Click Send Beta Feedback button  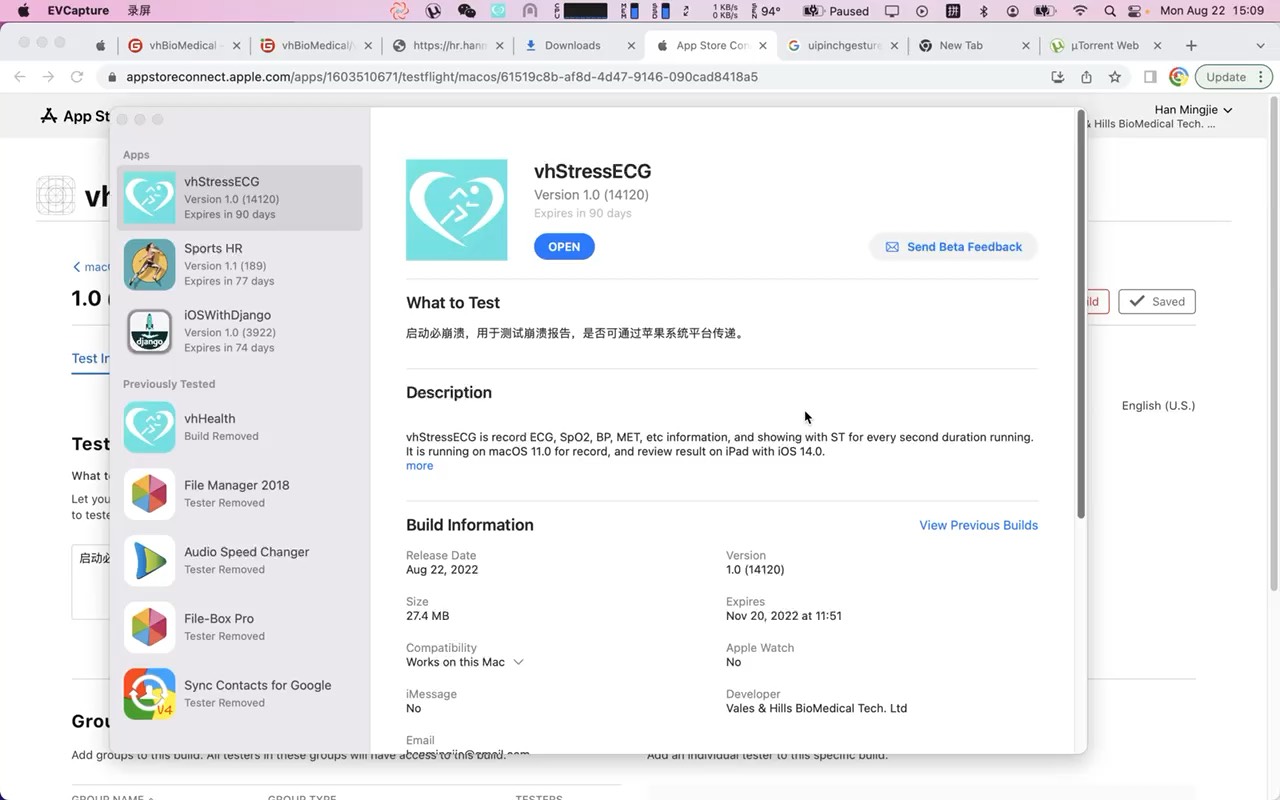point(953,247)
